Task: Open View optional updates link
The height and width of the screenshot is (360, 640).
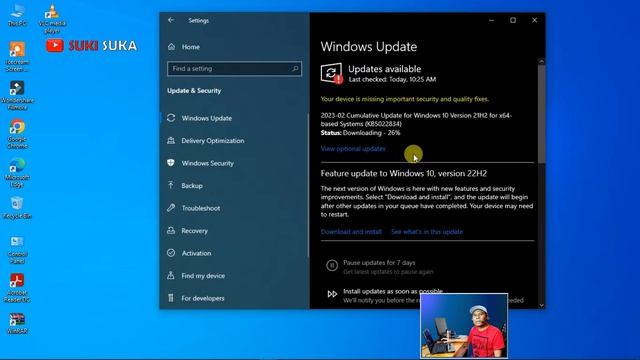Action: [x=353, y=149]
